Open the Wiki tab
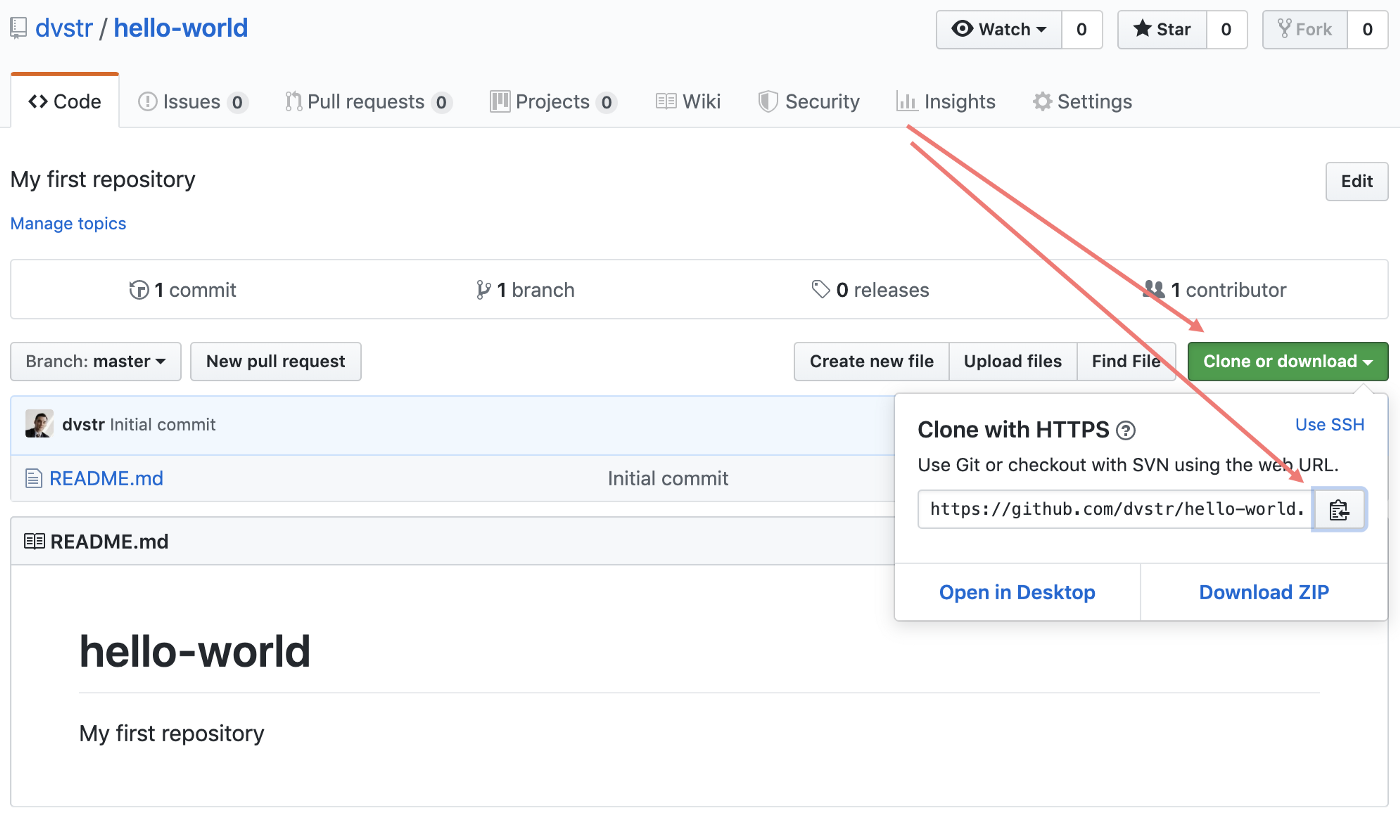Viewport: 1400px width, 817px height. point(688,101)
